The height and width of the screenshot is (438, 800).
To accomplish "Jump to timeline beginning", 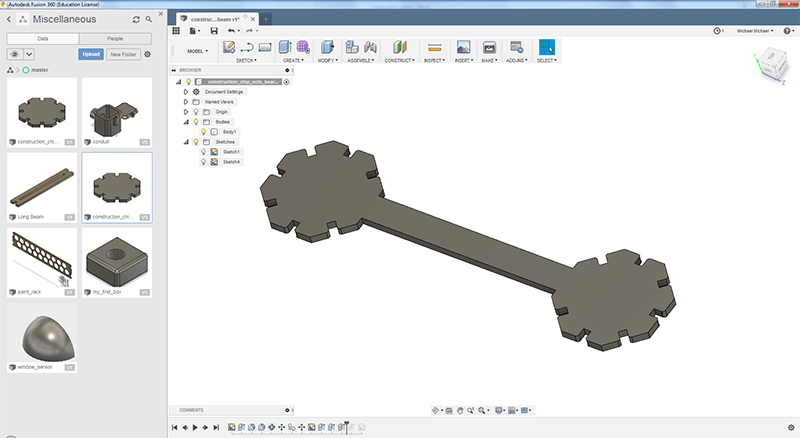I will [x=174, y=428].
